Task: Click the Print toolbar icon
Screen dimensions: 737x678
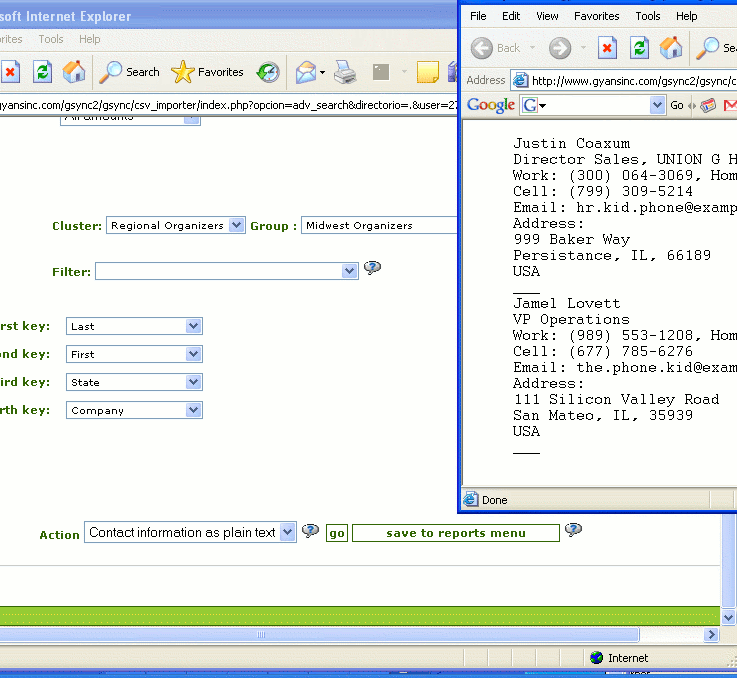Action: coord(345,72)
